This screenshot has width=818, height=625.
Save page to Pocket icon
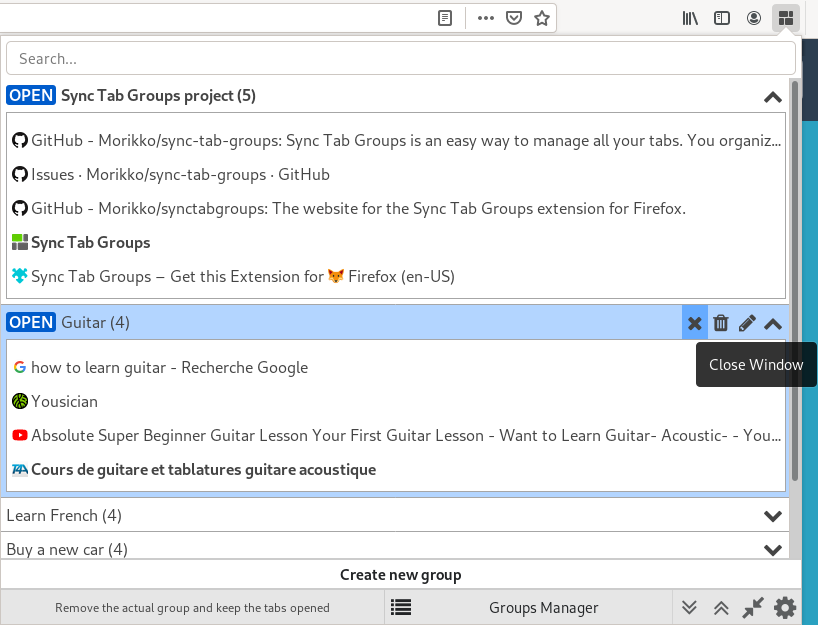514,18
